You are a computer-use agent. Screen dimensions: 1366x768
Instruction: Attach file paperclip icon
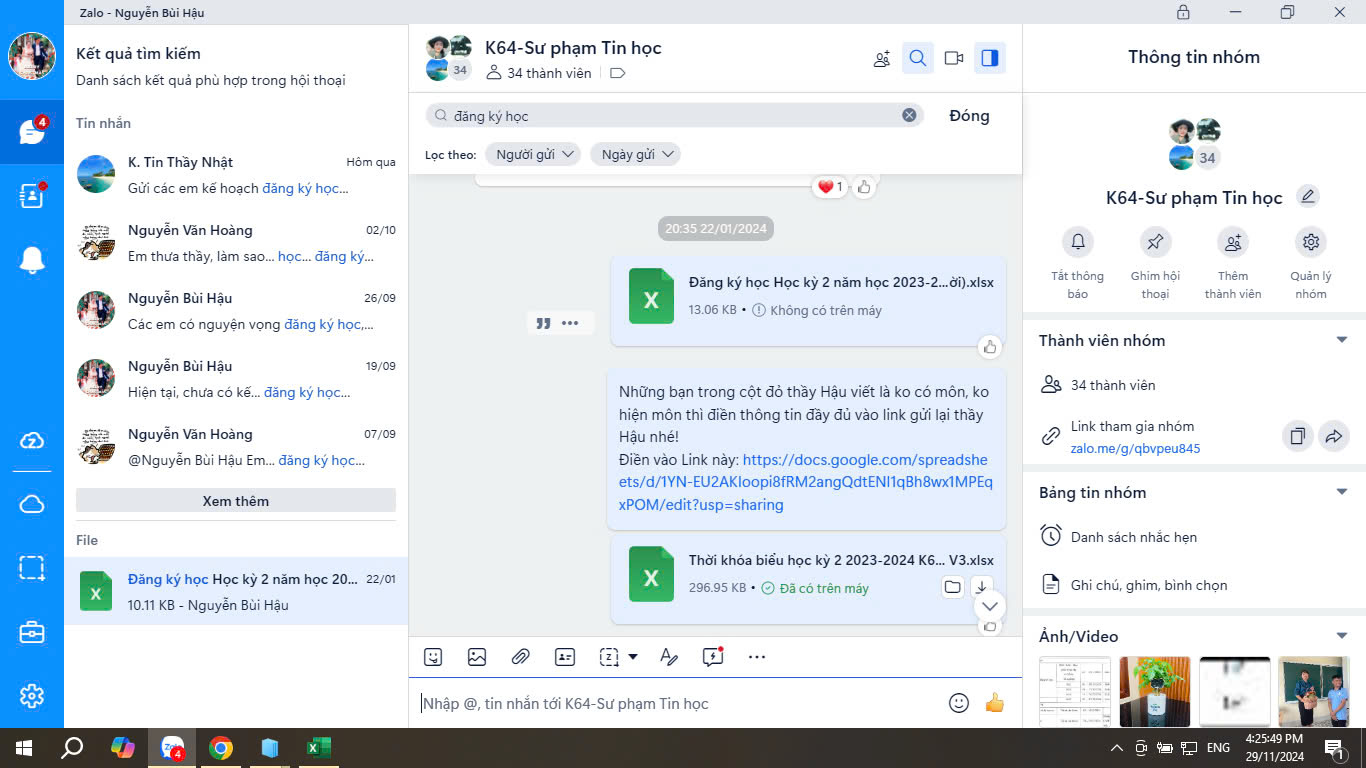520,657
